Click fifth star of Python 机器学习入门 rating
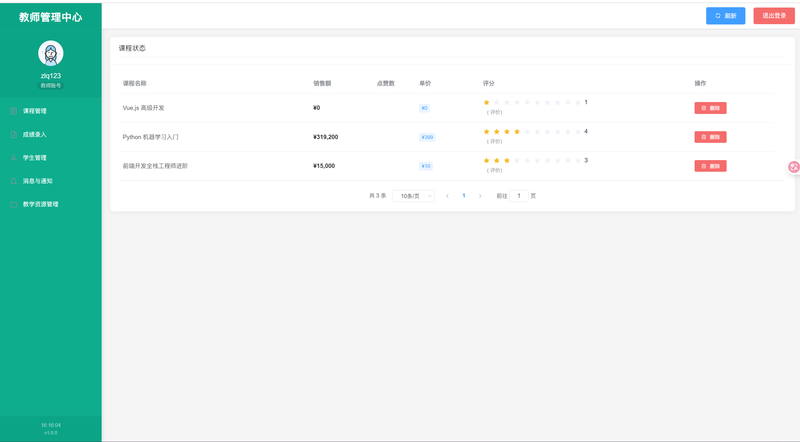The height and width of the screenshot is (442, 800). pos(527,132)
